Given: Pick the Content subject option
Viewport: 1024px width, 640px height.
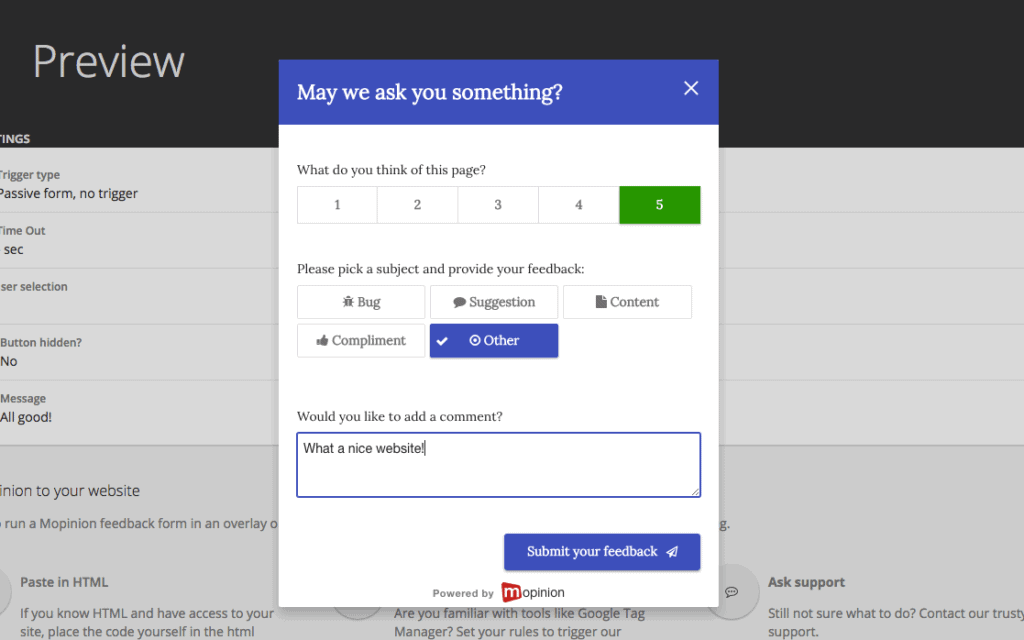Looking at the screenshot, I should [627, 302].
